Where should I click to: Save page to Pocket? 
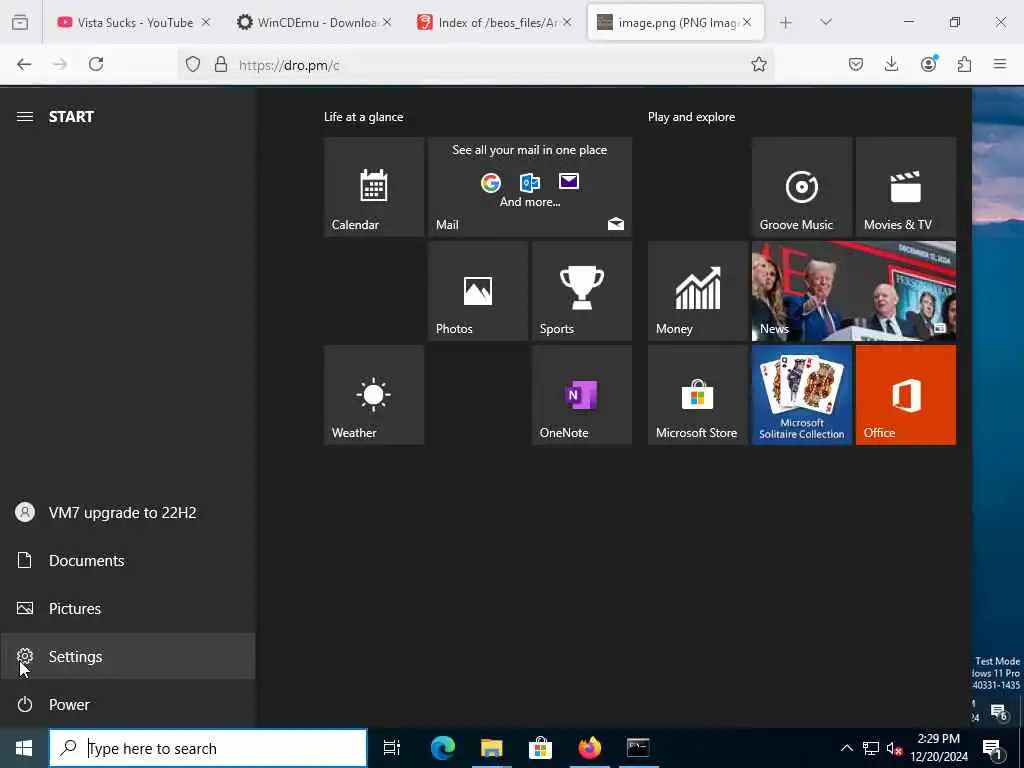[x=856, y=64]
